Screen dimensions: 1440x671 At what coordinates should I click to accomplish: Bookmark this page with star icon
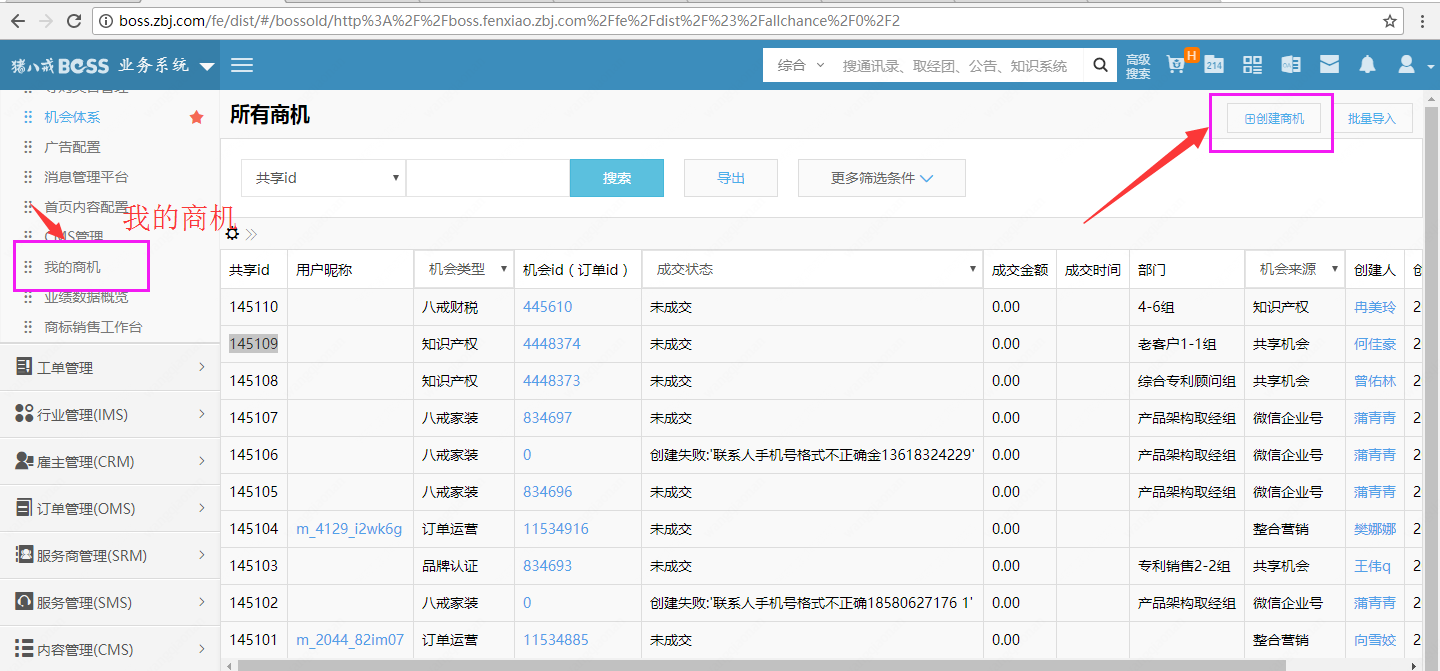coord(1390,21)
